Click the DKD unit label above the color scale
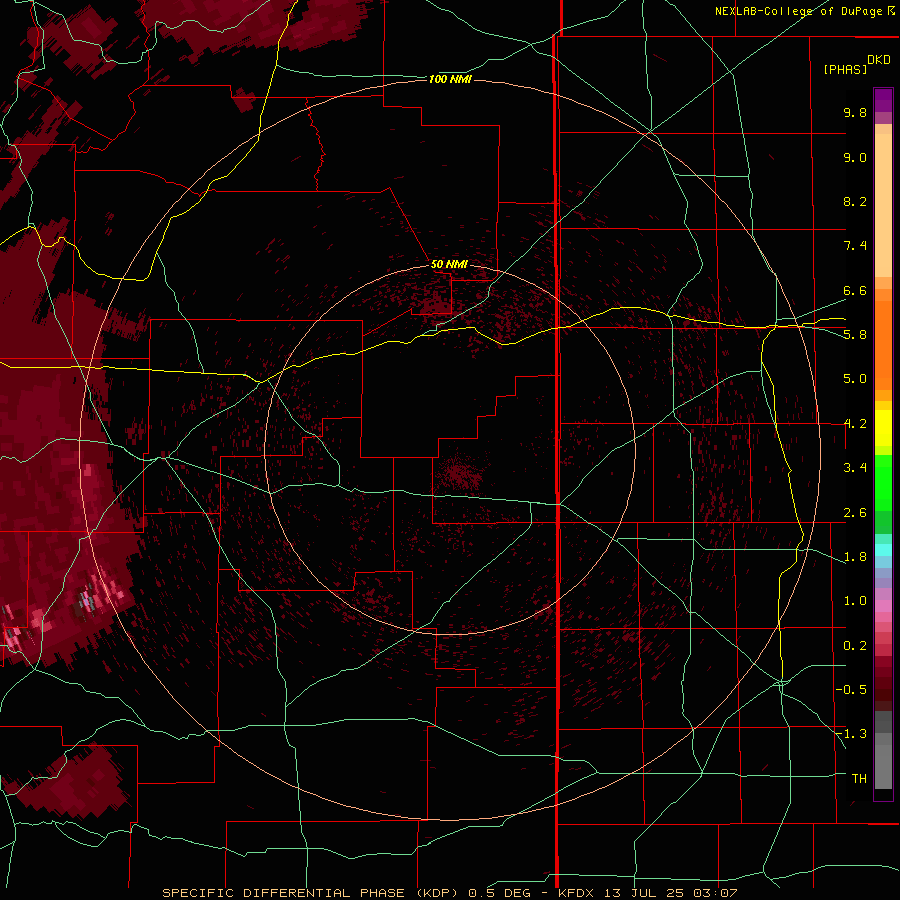This screenshot has width=900, height=900. pos(879,60)
